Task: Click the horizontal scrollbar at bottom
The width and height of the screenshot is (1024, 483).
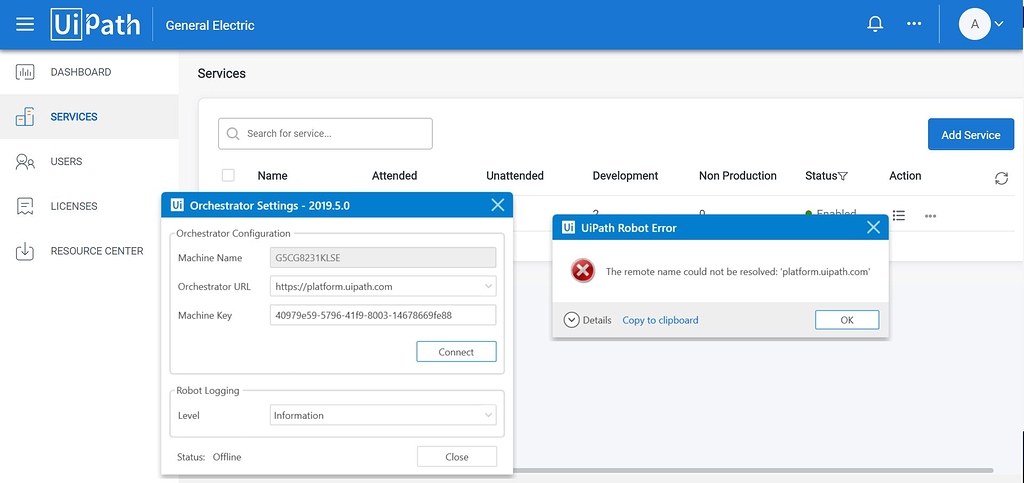Action: click(753, 470)
